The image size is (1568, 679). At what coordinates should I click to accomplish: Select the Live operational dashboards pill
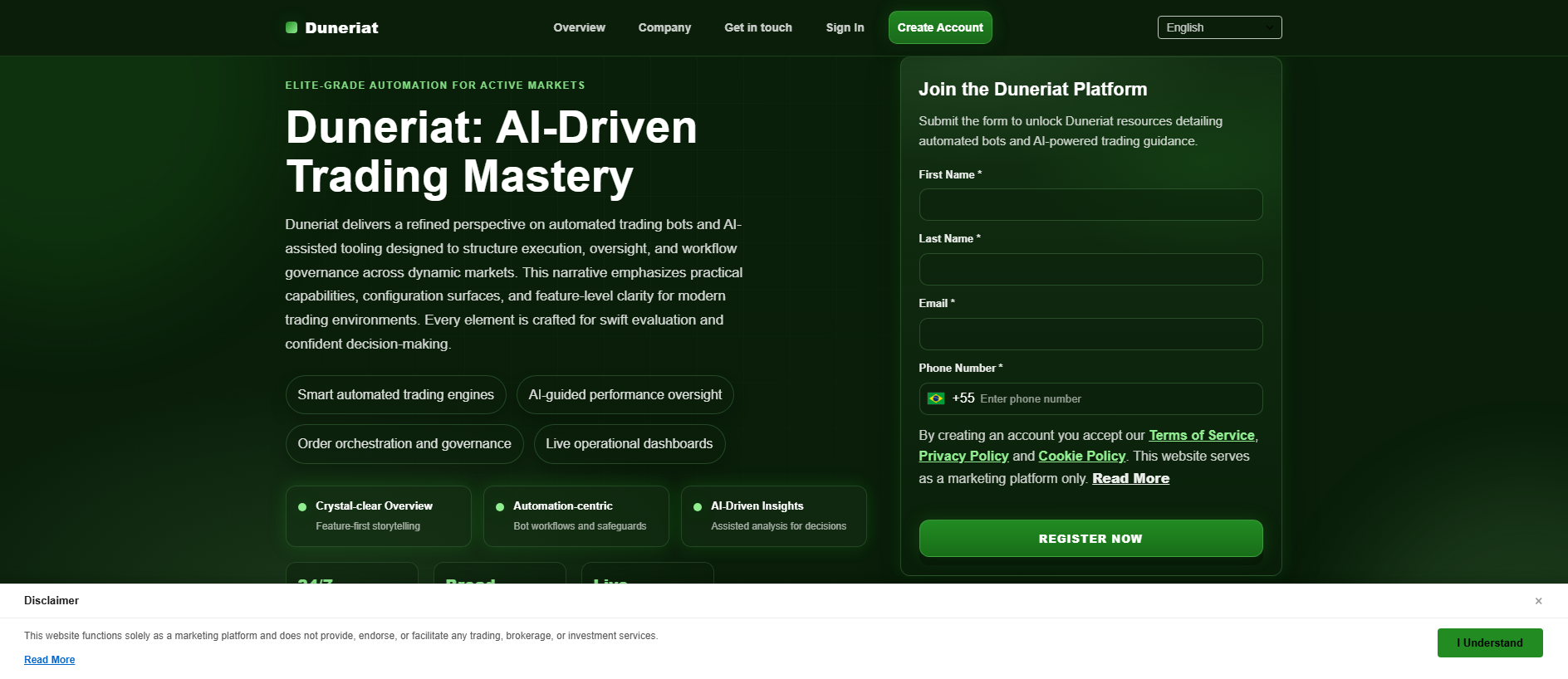[630, 443]
